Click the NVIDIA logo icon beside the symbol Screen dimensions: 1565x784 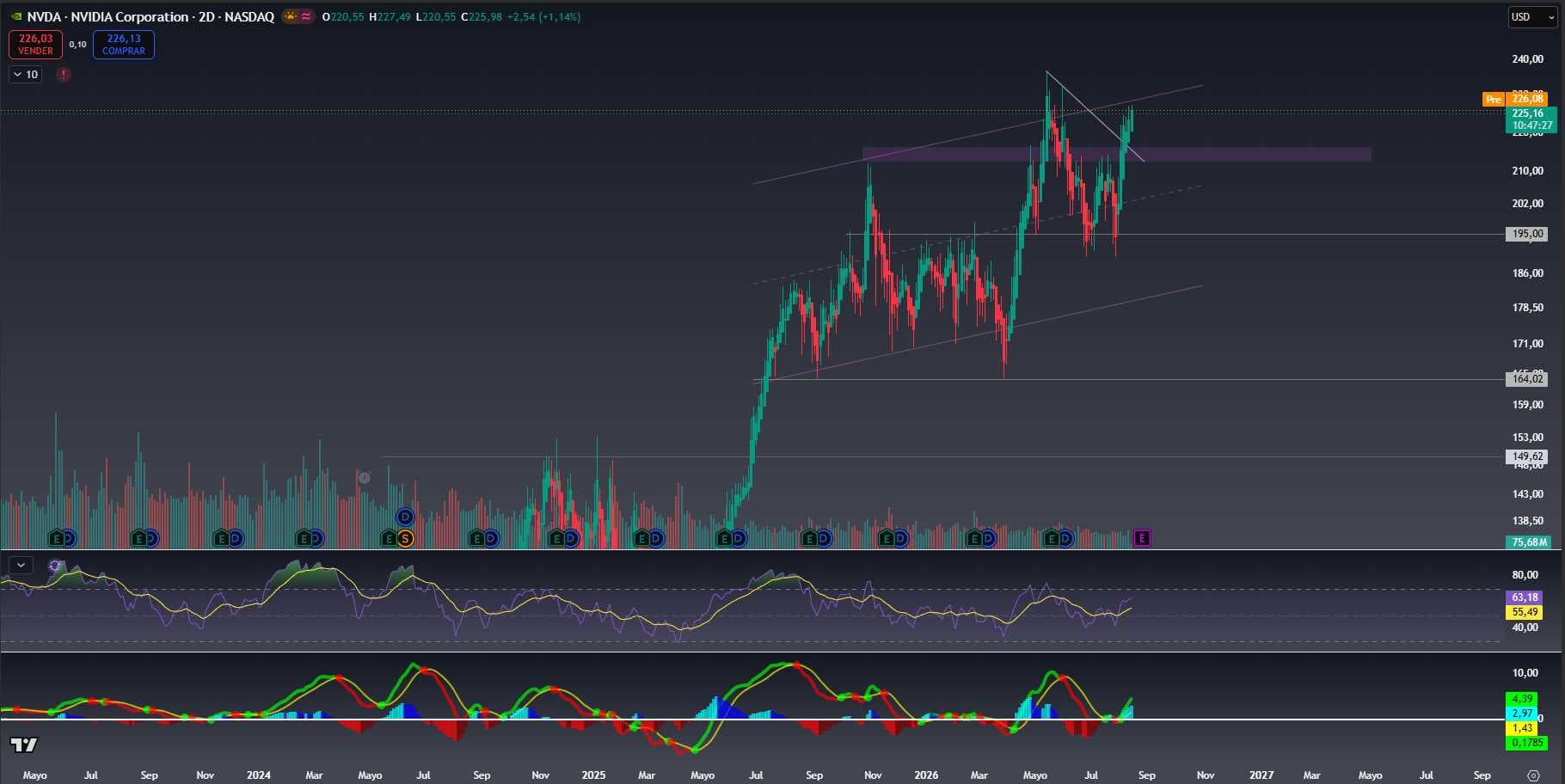click(16, 16)
